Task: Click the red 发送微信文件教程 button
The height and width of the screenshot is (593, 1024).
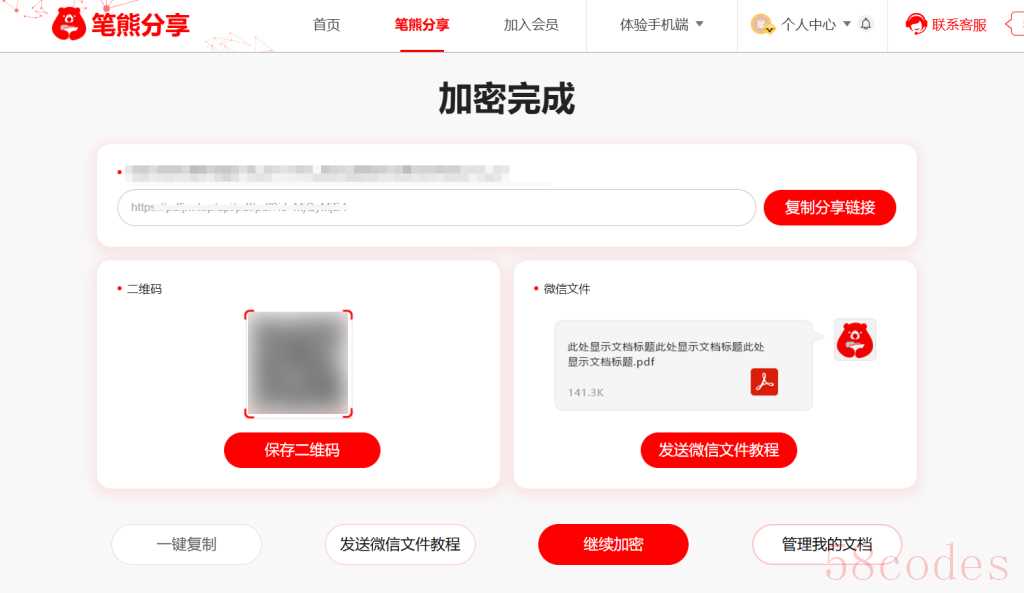Action: (x=718, y=450)
